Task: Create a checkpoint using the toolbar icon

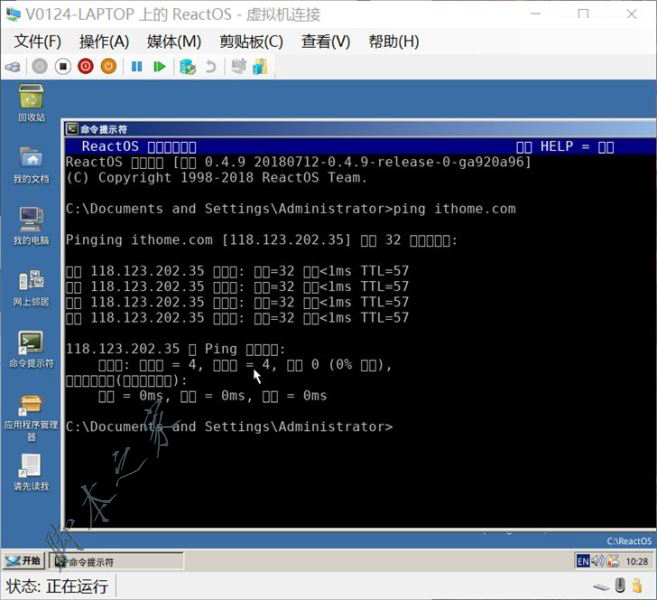Action: 186,66
